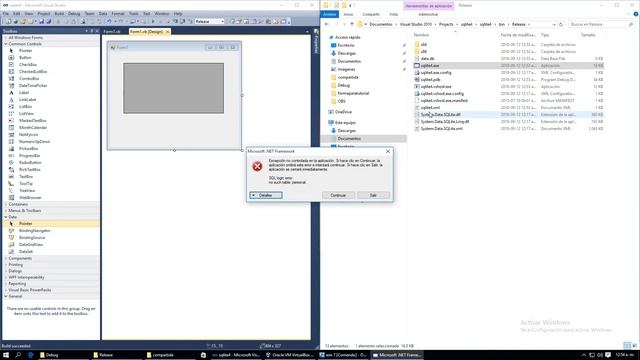Expand the Menus & Toolbars toolbox group

click(6, 211)
